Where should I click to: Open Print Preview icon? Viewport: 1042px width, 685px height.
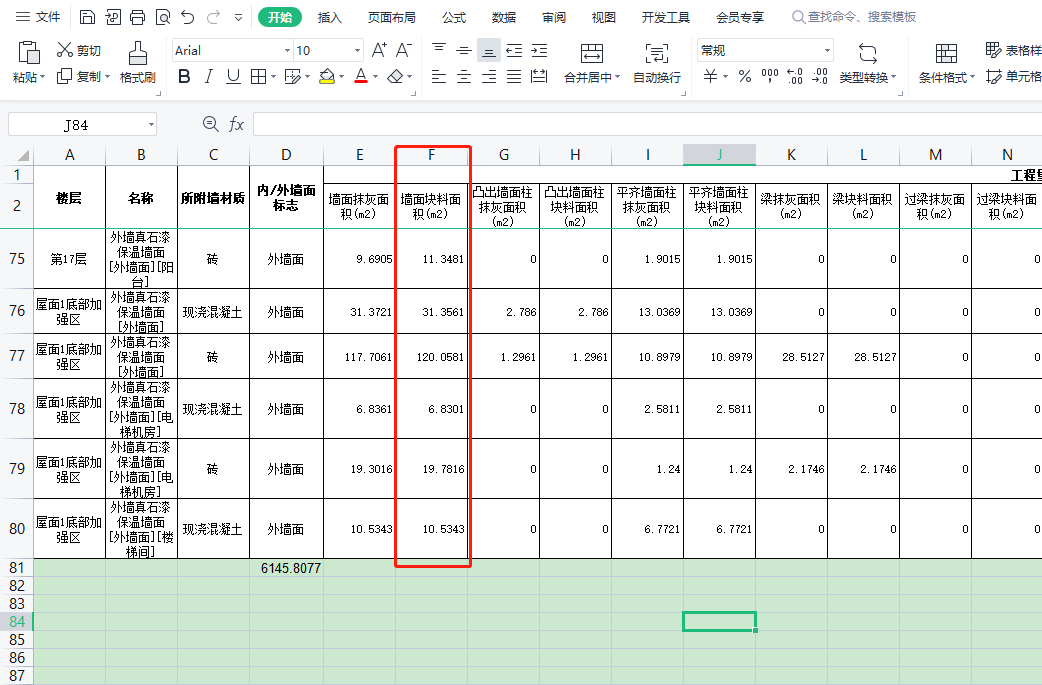point(163,17)
